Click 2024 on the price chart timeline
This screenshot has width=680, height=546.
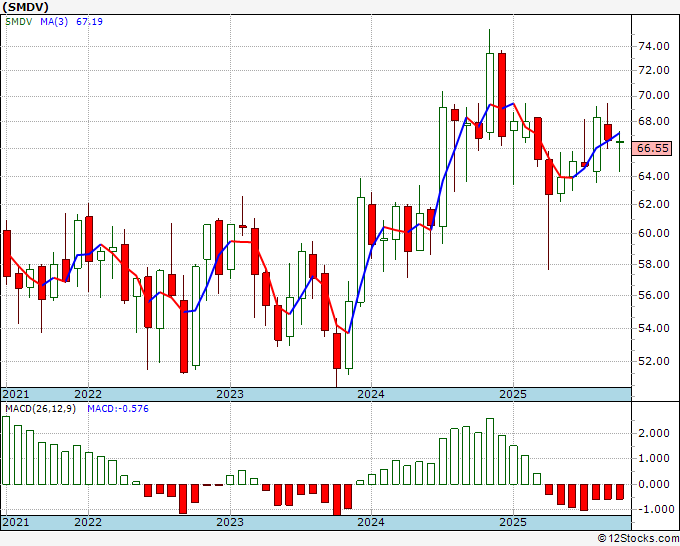pyautogui.click(x=371, y=394)
